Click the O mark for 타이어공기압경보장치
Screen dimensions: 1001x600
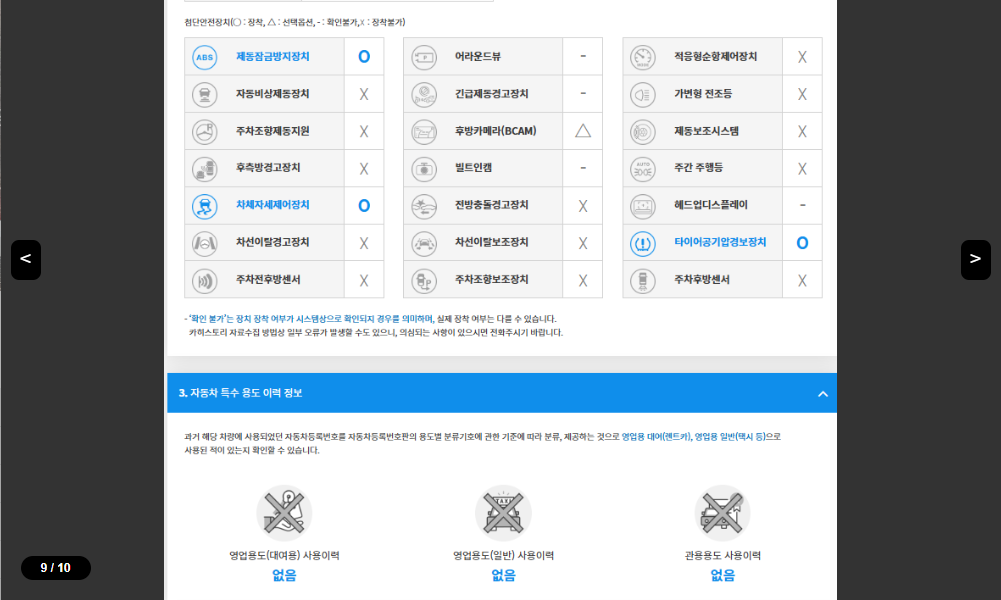coord(802,243)
